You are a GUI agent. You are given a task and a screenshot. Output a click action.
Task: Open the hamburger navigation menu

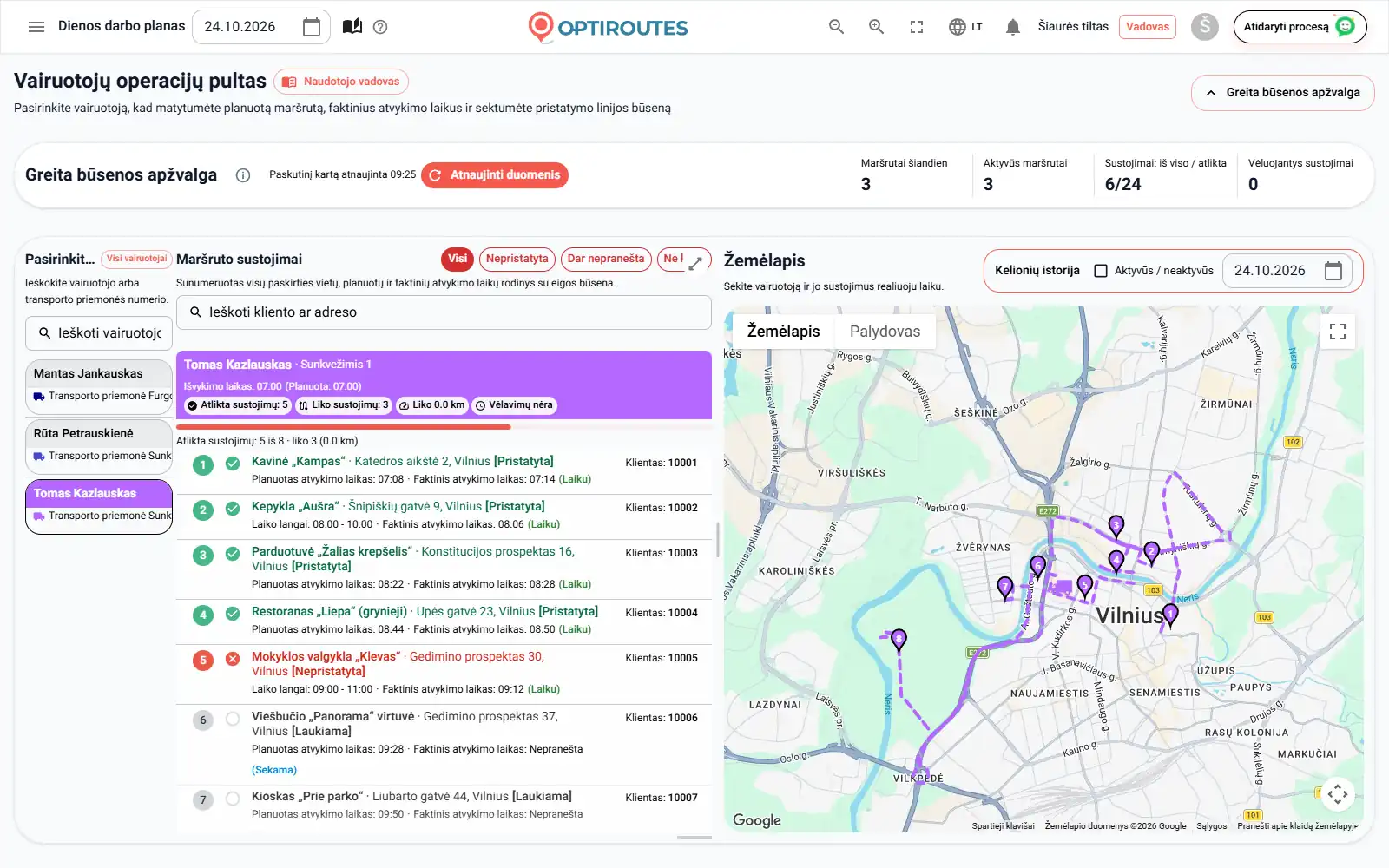[x=36, y=27]
